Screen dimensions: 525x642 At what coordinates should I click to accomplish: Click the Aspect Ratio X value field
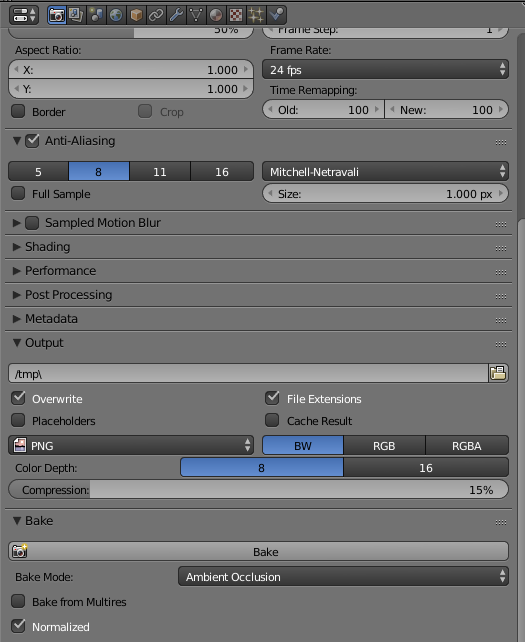point(131,70)
